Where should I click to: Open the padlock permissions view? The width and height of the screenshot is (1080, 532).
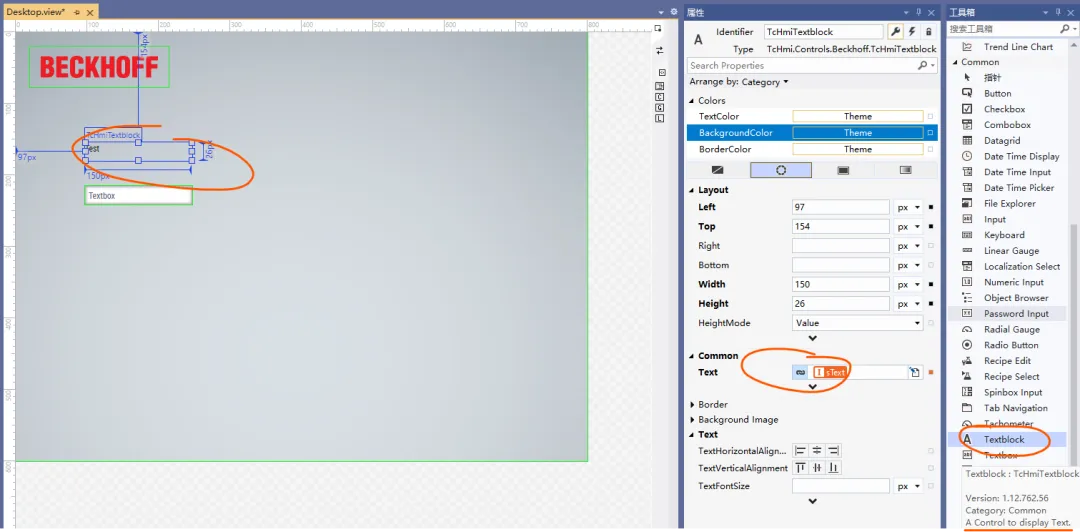(928, 32)
